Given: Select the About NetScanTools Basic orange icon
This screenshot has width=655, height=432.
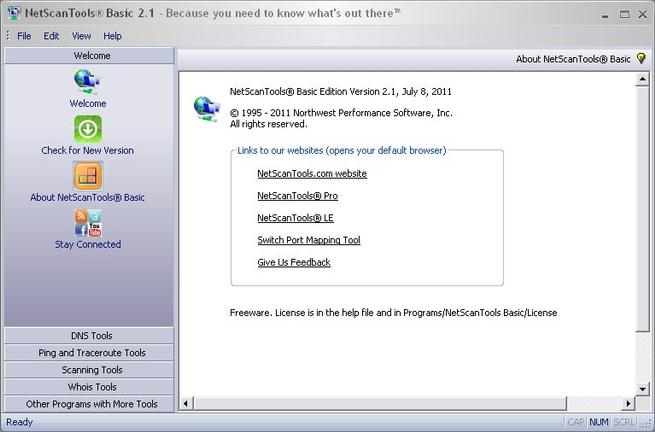Looking at the screenshot, I should point(88,176).
